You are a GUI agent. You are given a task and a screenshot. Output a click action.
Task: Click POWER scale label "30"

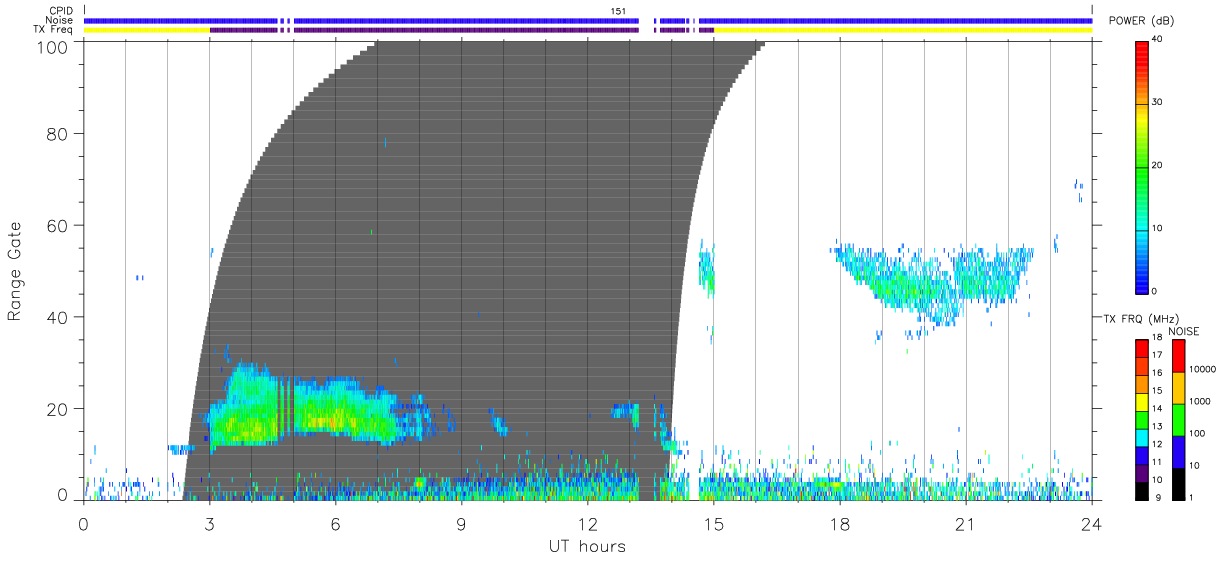[1158, 103]
